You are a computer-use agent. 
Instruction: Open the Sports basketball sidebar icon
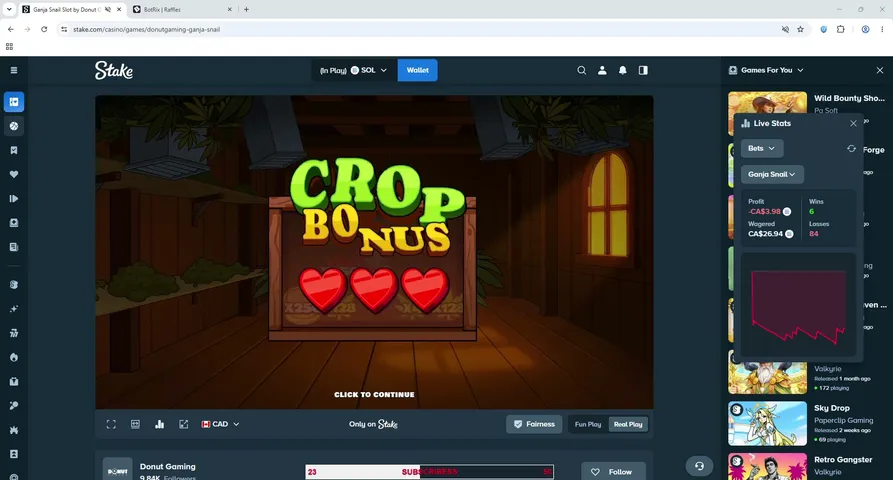(14, 126)
